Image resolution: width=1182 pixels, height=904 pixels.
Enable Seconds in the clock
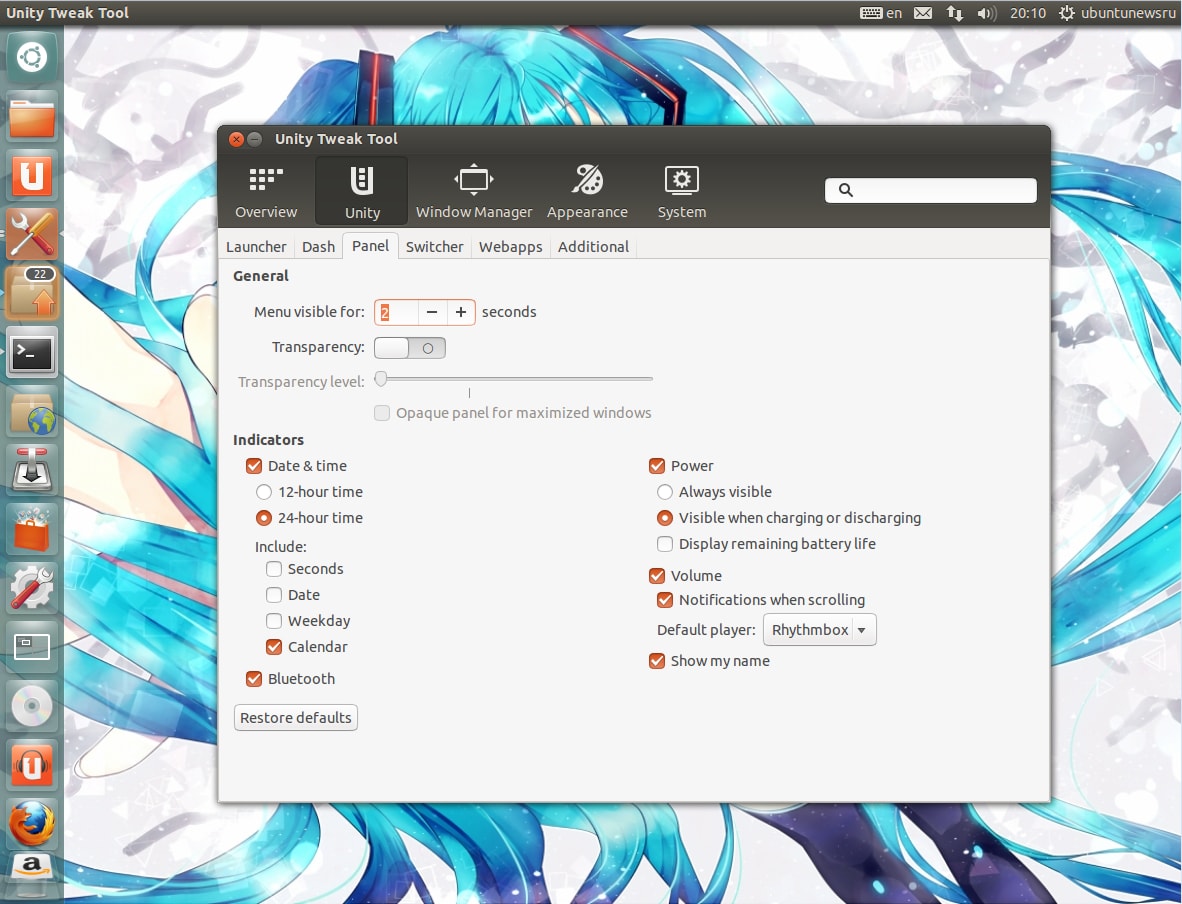tap(274, 569)
